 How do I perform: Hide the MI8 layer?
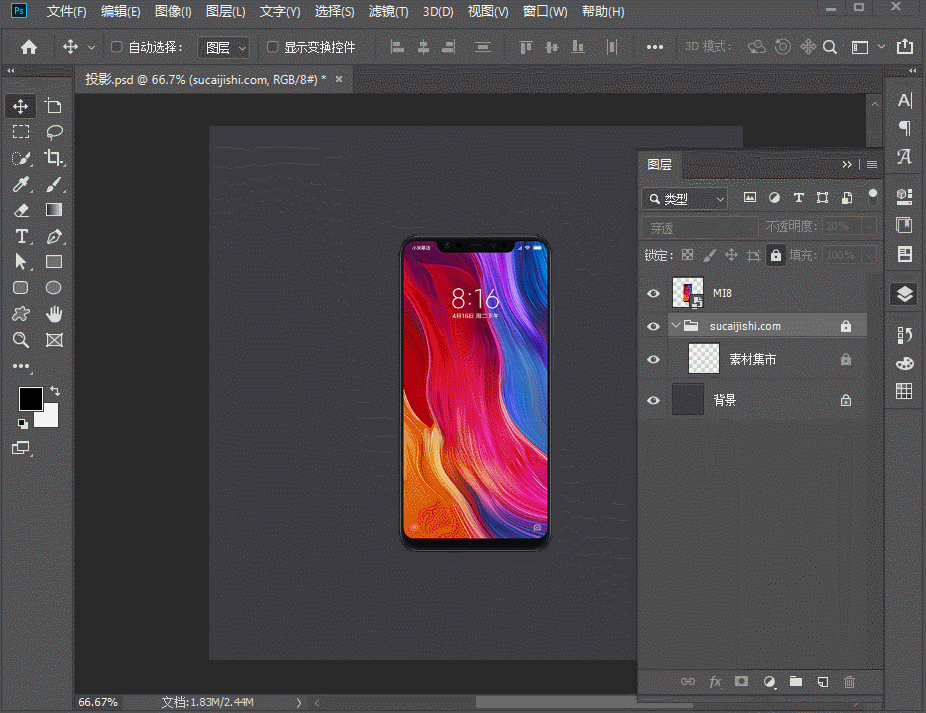point(653,293)
